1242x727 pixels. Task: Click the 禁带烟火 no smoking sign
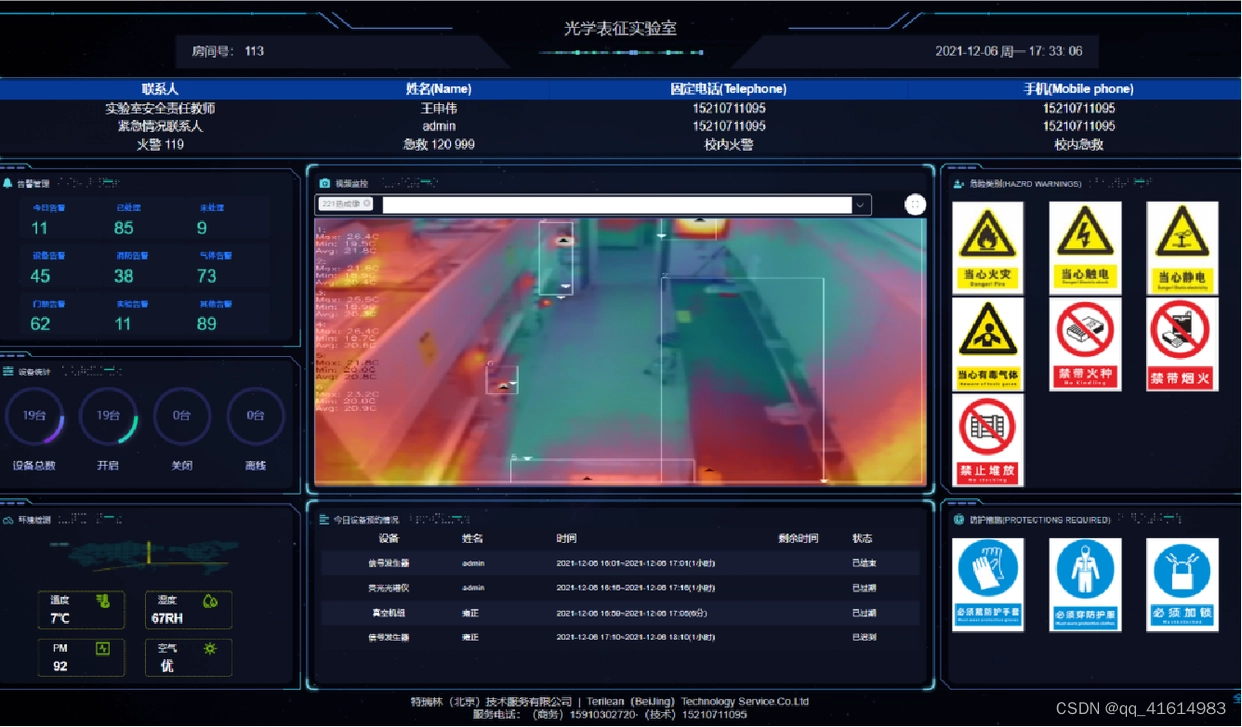(x=1182, y=344)
